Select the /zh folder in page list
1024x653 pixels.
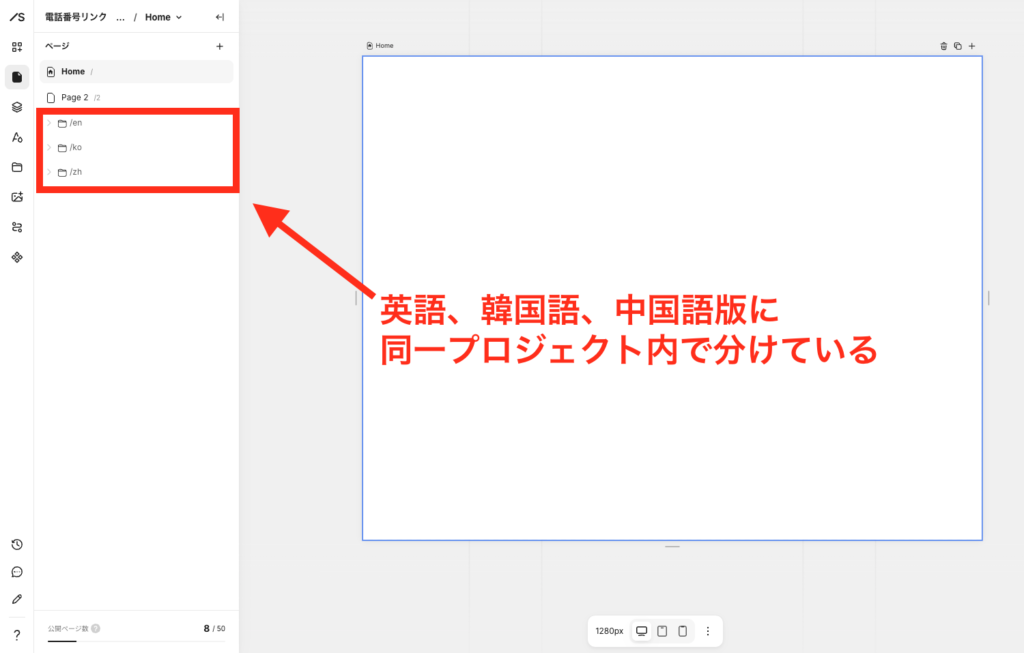(76, 172)
